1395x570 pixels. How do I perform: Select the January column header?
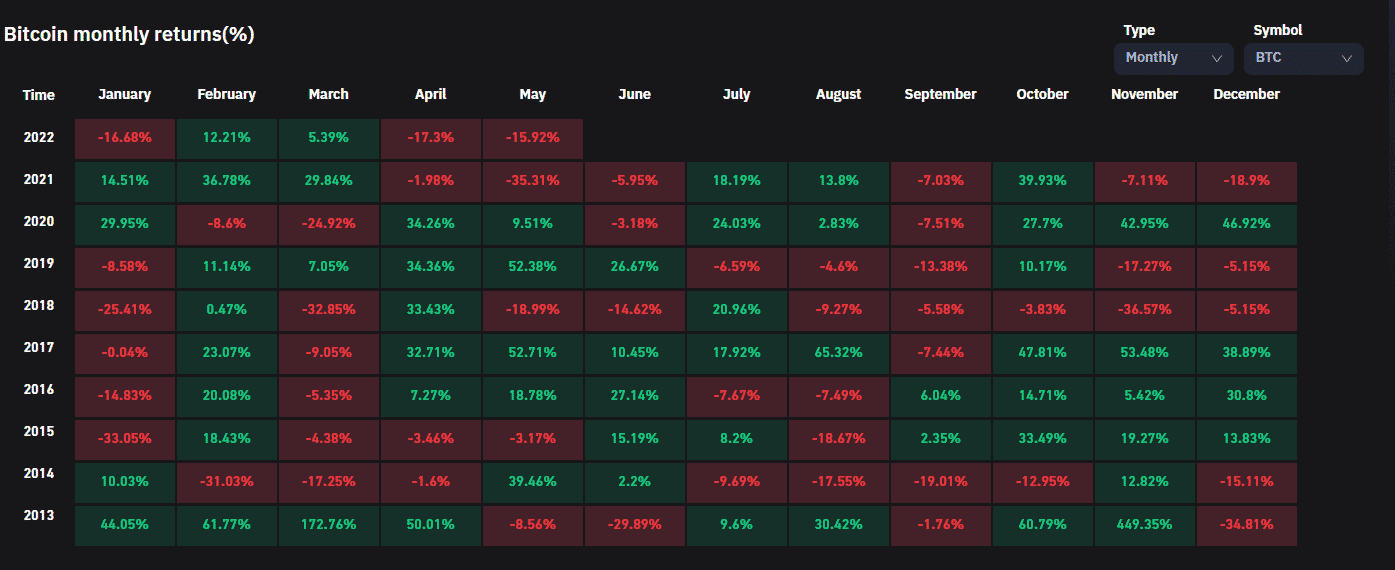point(125,94)
